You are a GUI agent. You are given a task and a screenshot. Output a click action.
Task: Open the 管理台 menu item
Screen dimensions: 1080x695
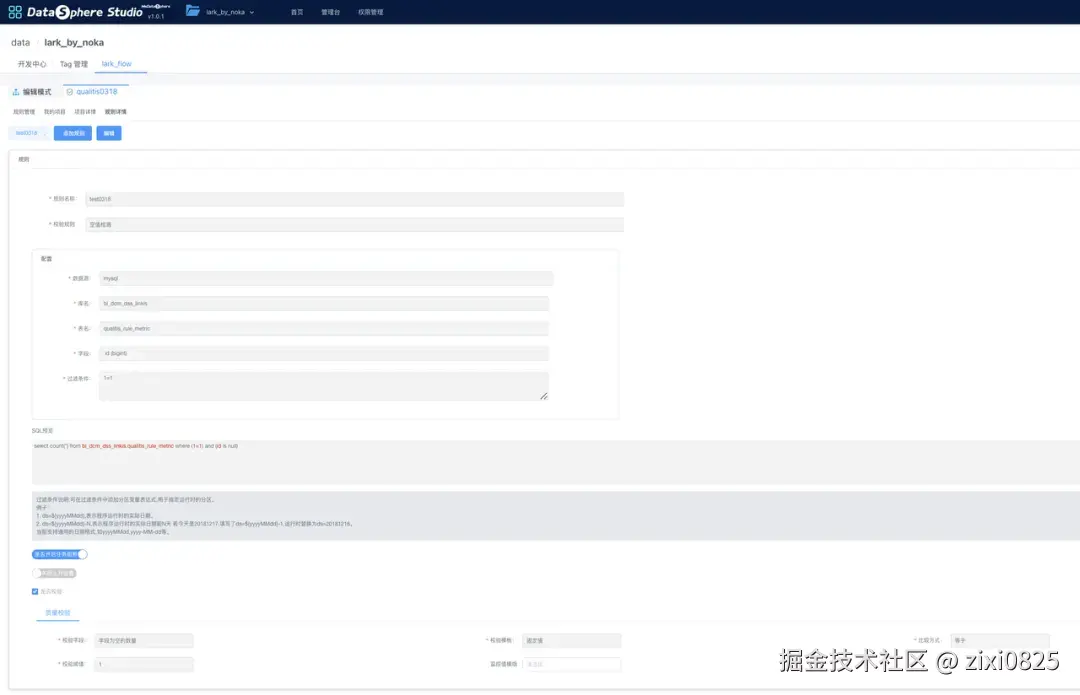(332, 12)
